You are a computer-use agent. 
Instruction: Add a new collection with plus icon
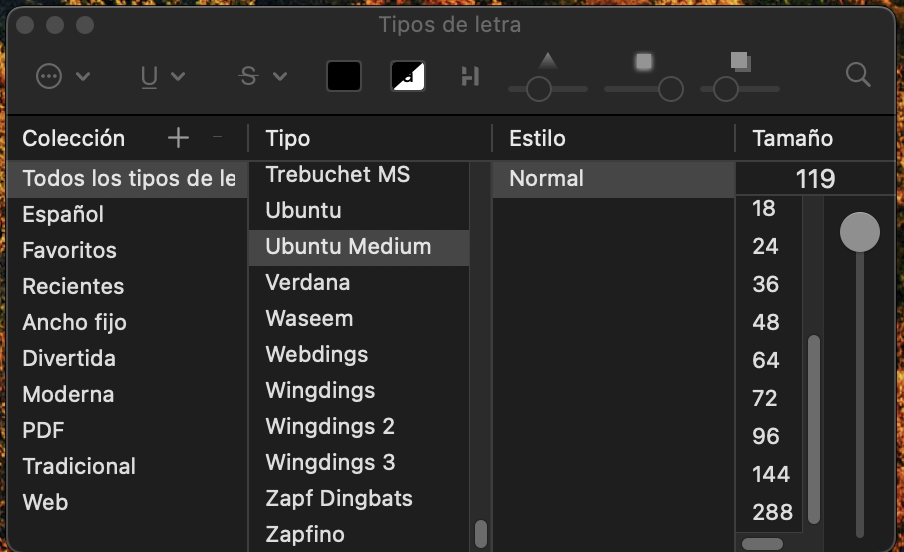[x=178, y=138]
